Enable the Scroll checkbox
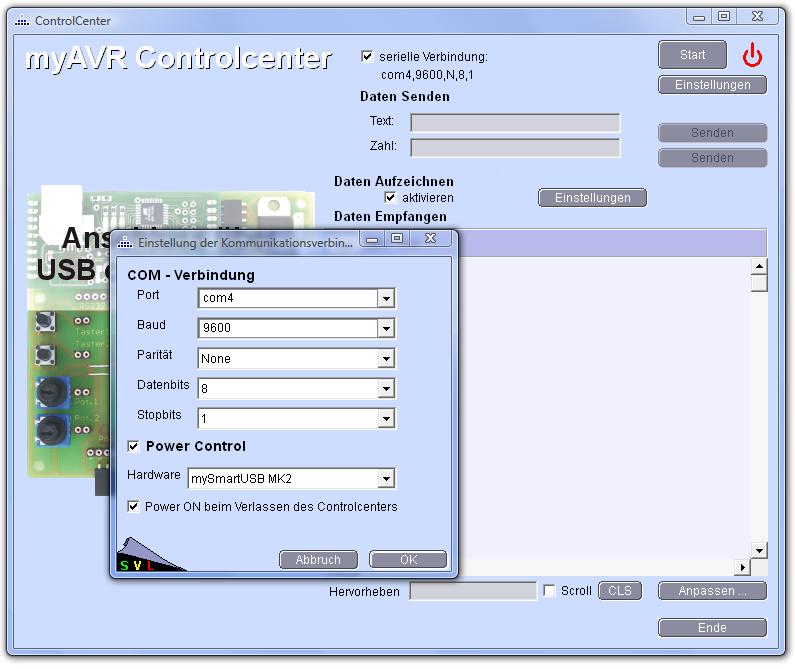This screenshot has height=669, width=795. (549, 591)
